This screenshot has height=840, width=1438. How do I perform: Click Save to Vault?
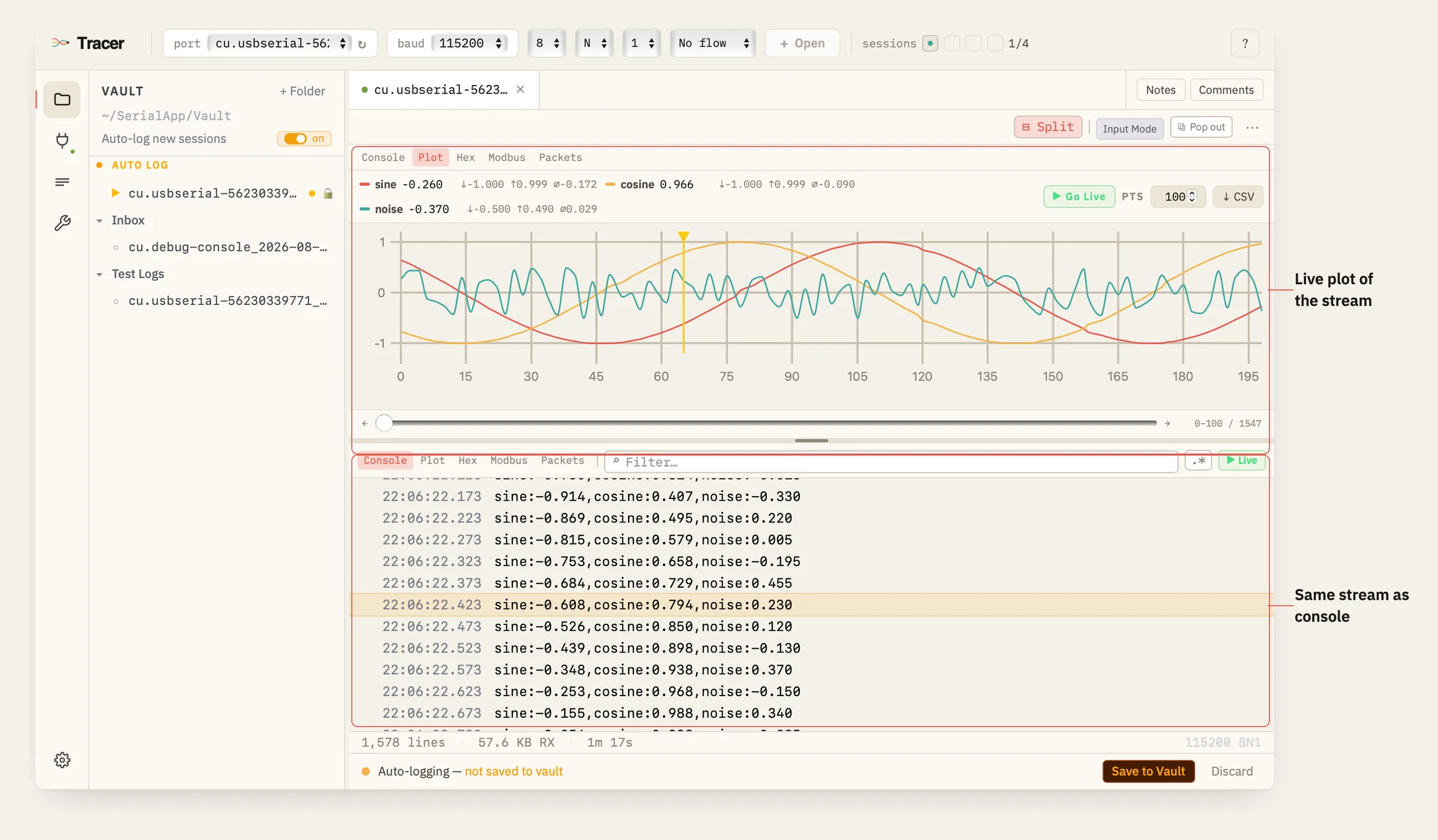coord(1148,771)
